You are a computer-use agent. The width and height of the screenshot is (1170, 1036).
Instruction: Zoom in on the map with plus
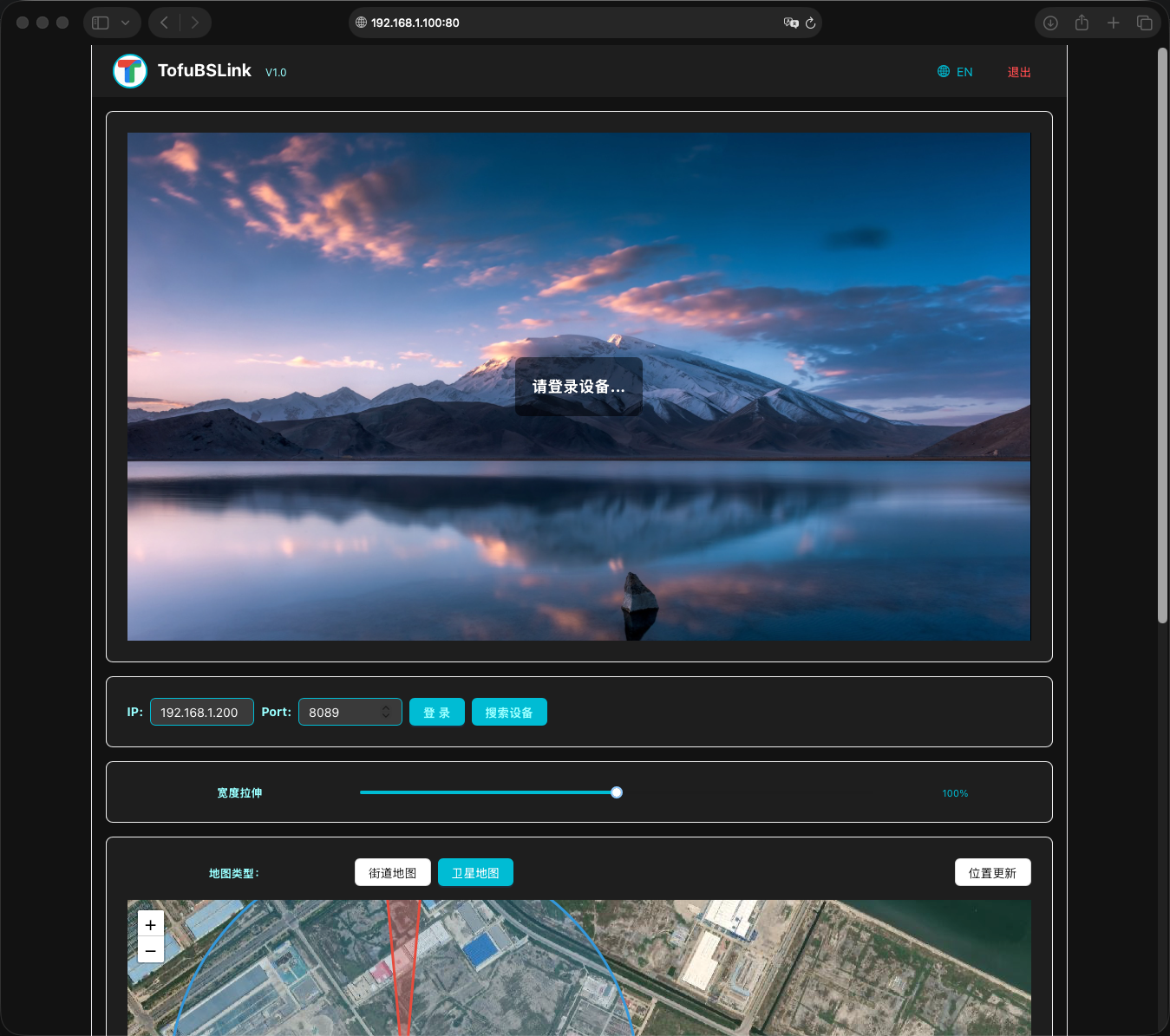pos(151,924)
